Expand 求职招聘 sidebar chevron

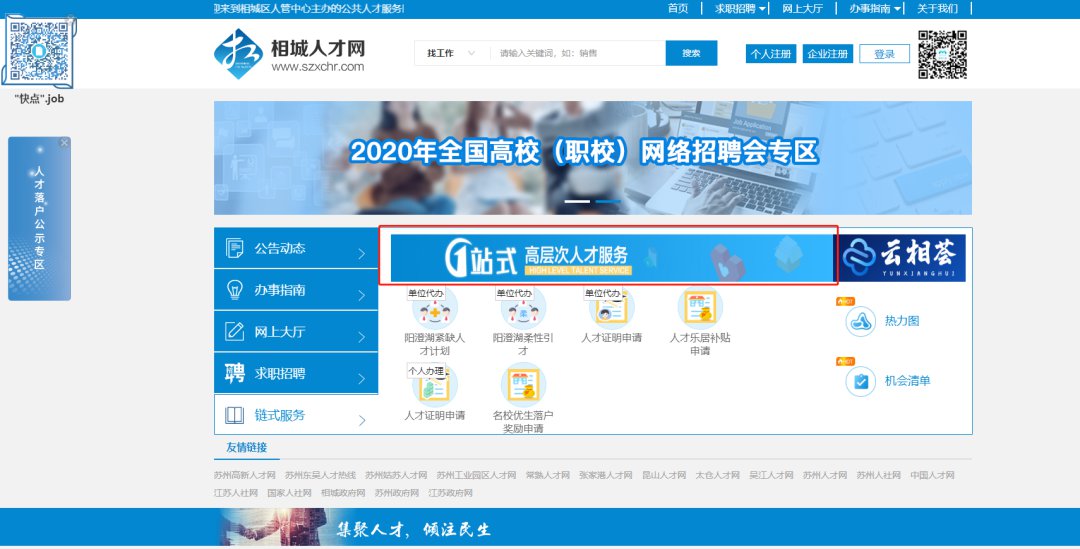(362, 379)
